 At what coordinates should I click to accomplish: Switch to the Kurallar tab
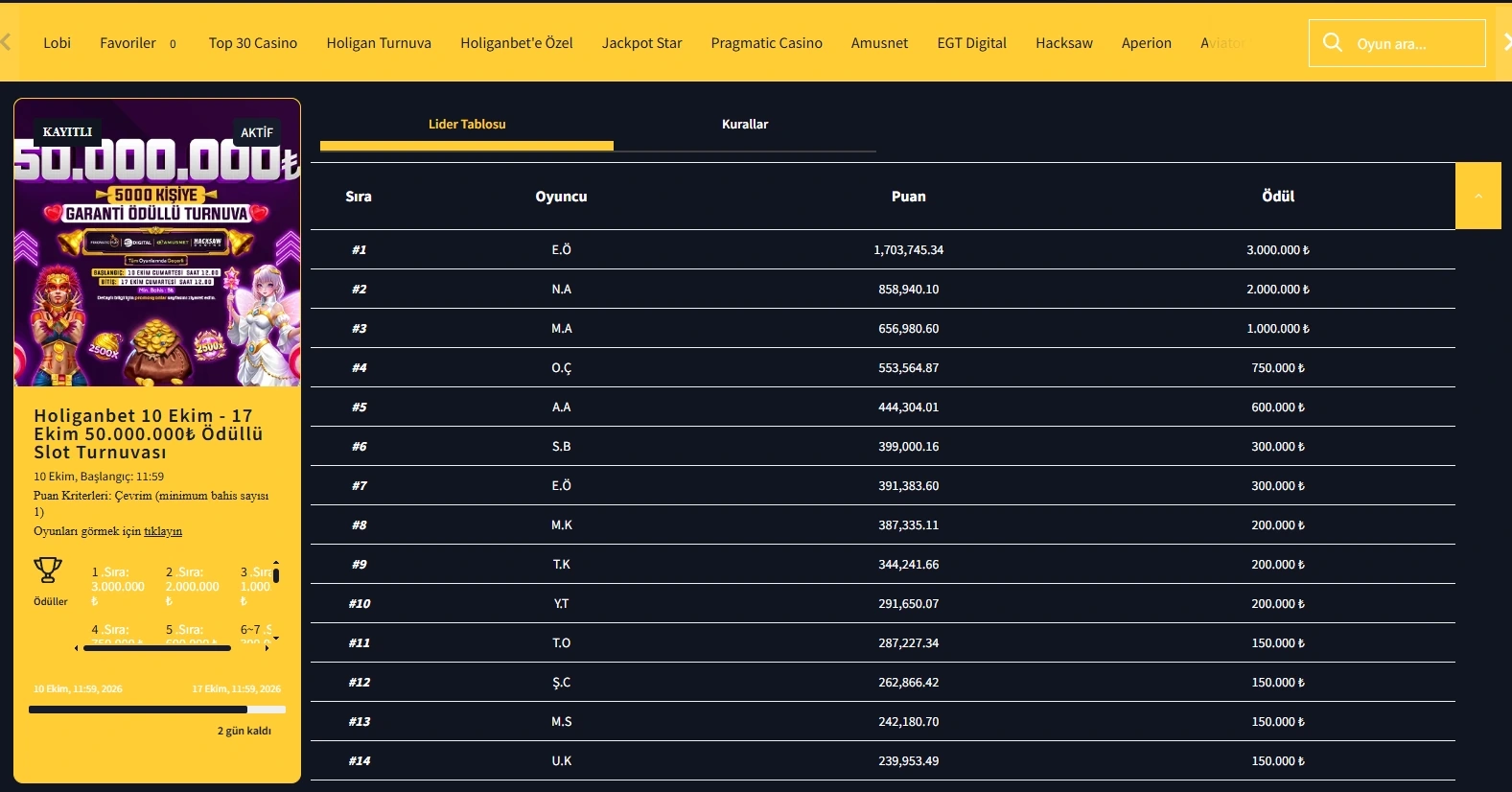point(745,125)
